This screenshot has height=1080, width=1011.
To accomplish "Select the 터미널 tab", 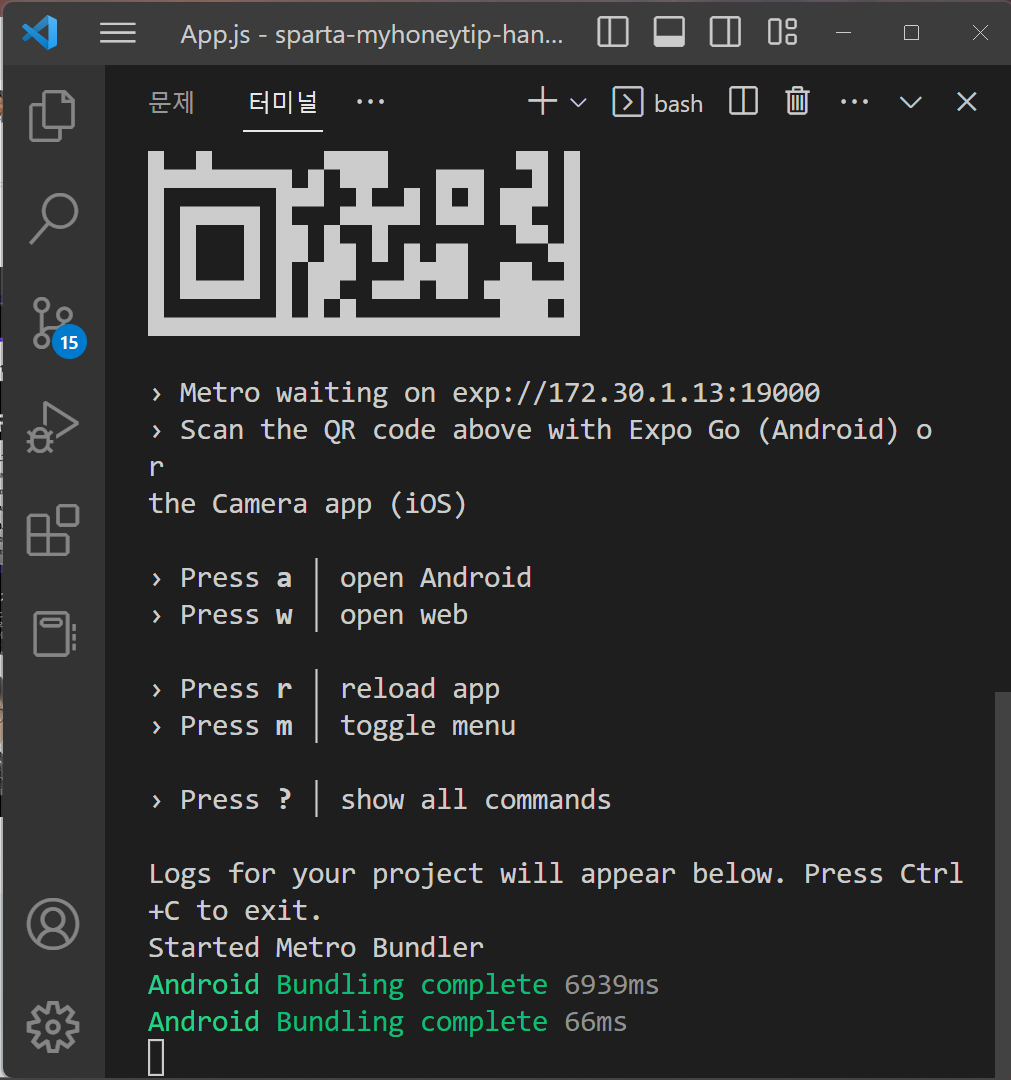I will point(283,103).
